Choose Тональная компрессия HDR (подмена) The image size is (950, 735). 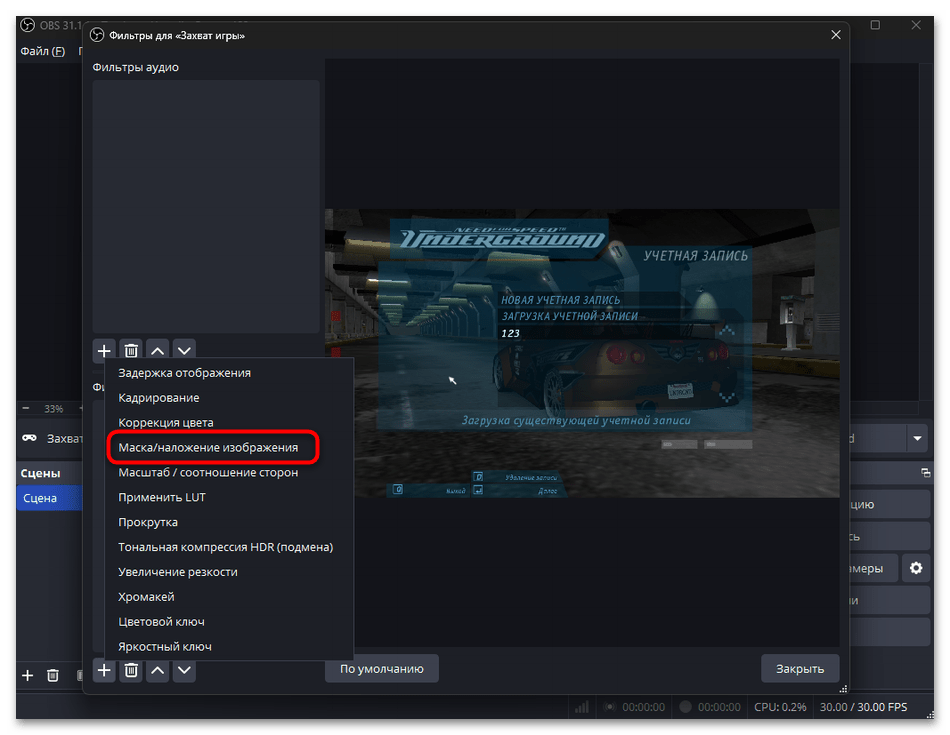pos(229,547)
